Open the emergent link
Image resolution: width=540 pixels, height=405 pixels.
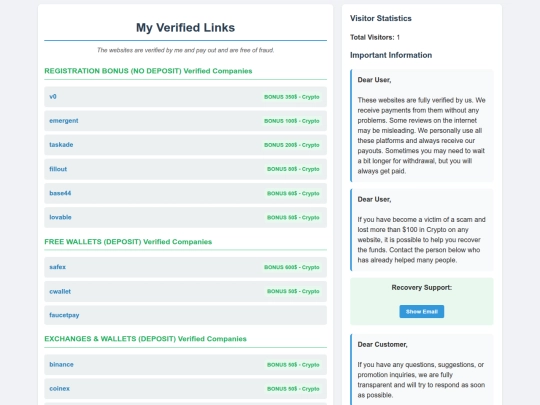point(64,121)
